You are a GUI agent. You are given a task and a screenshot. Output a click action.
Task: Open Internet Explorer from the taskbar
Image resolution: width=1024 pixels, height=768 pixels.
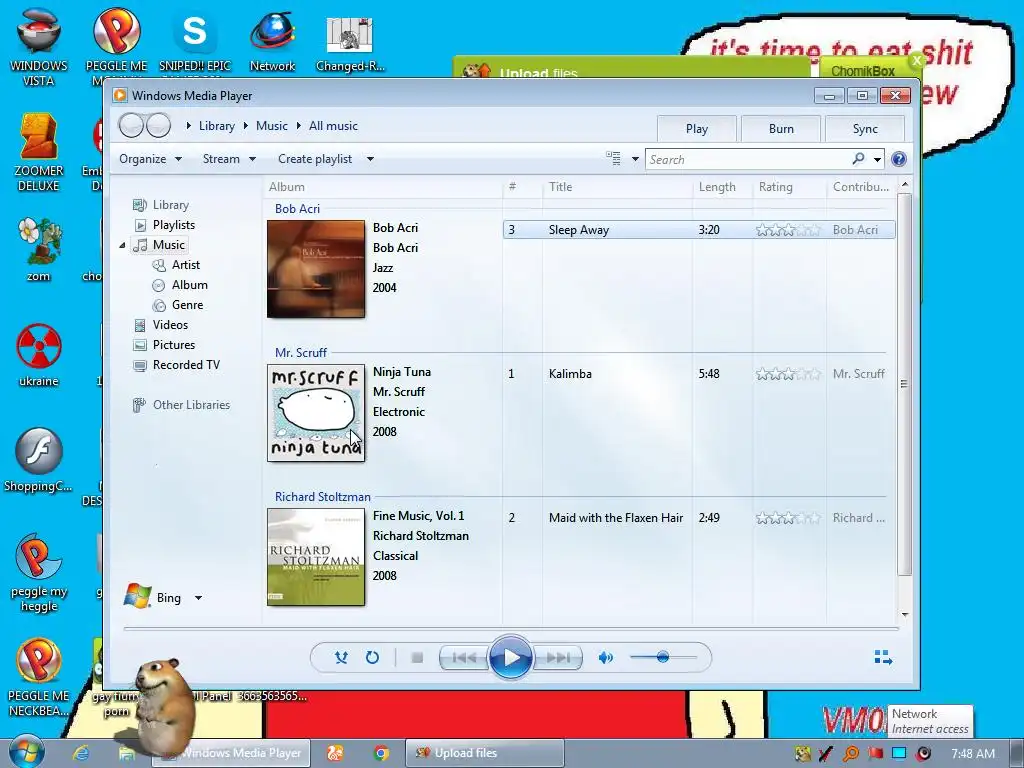click(x=81, y=752)
